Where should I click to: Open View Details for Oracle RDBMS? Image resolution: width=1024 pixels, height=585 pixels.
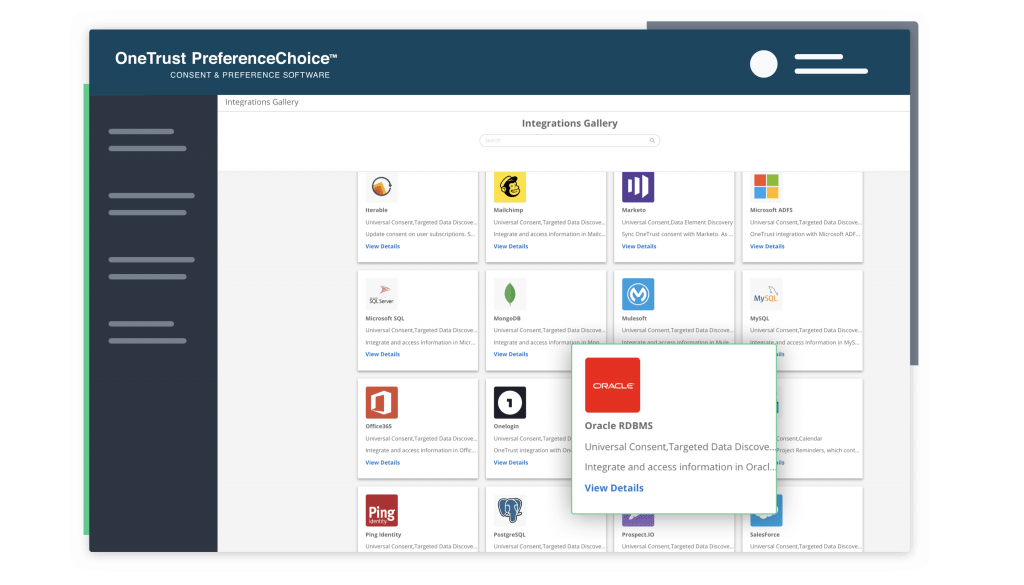coord(614,488)
